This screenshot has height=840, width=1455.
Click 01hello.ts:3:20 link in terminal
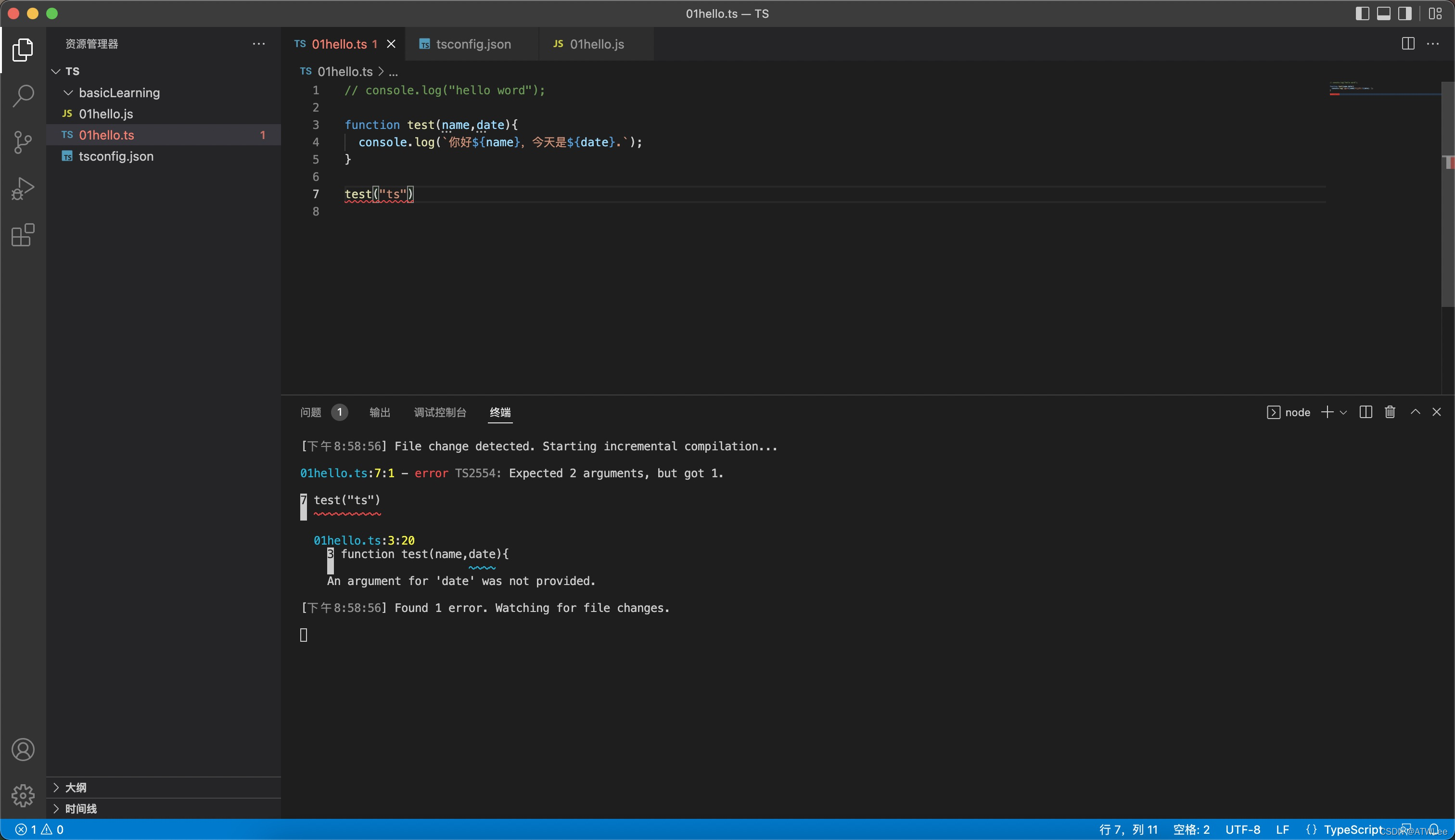[x=364, y=541]
